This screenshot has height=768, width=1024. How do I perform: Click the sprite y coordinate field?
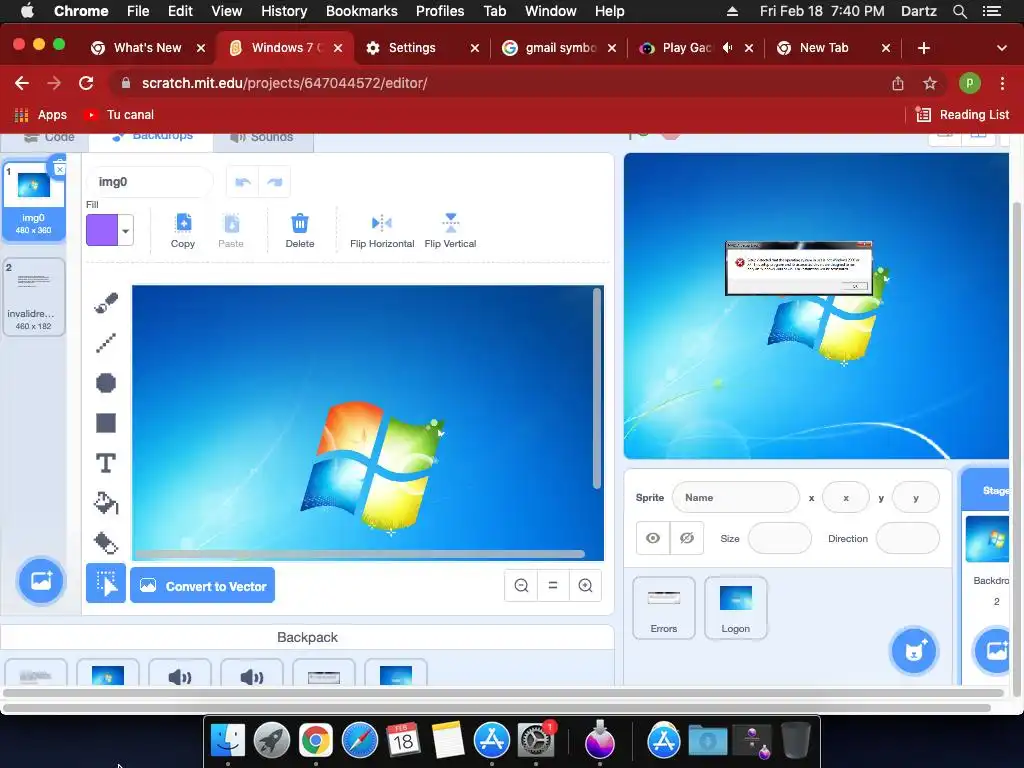click(916, 498)
